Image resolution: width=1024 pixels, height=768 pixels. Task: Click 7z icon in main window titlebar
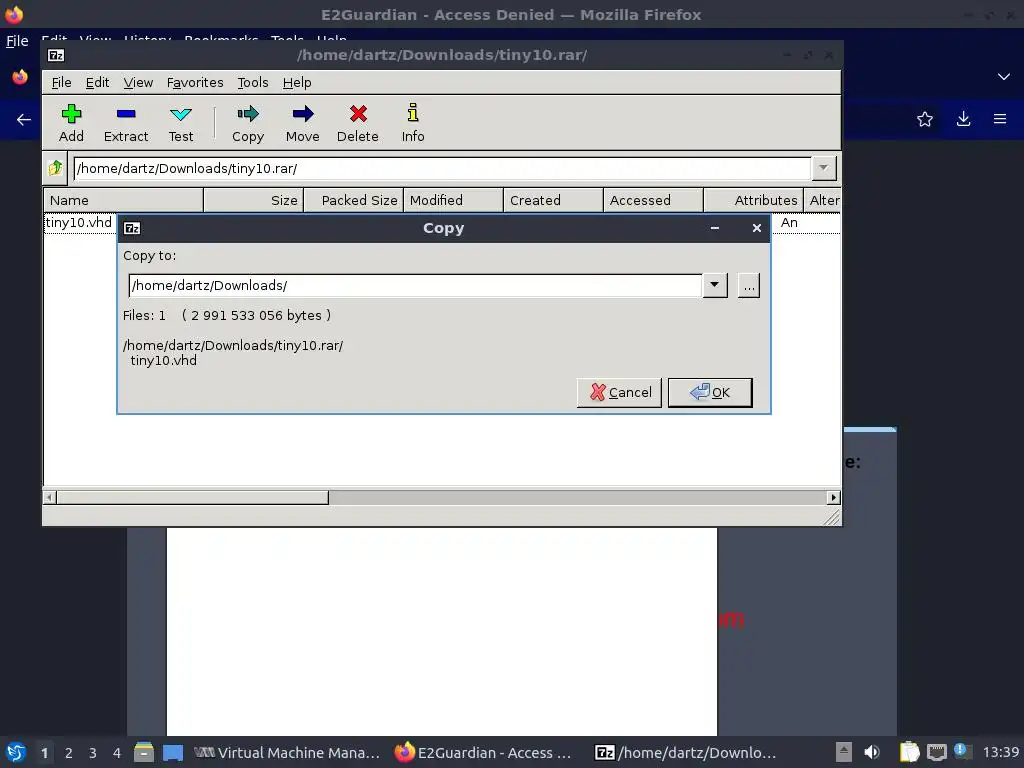56,56
